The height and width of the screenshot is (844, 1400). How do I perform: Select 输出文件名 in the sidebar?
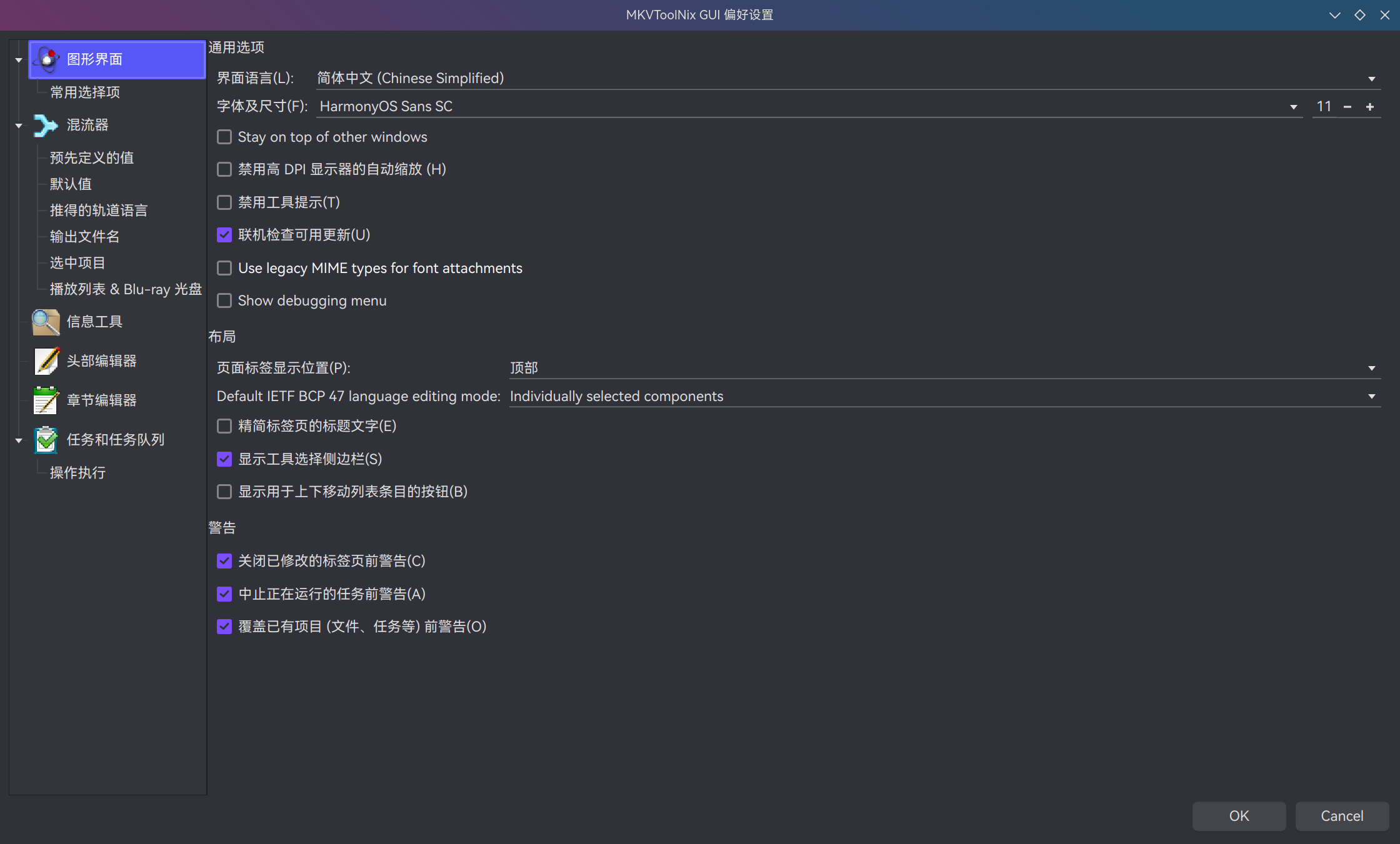(x=83, y=236)
